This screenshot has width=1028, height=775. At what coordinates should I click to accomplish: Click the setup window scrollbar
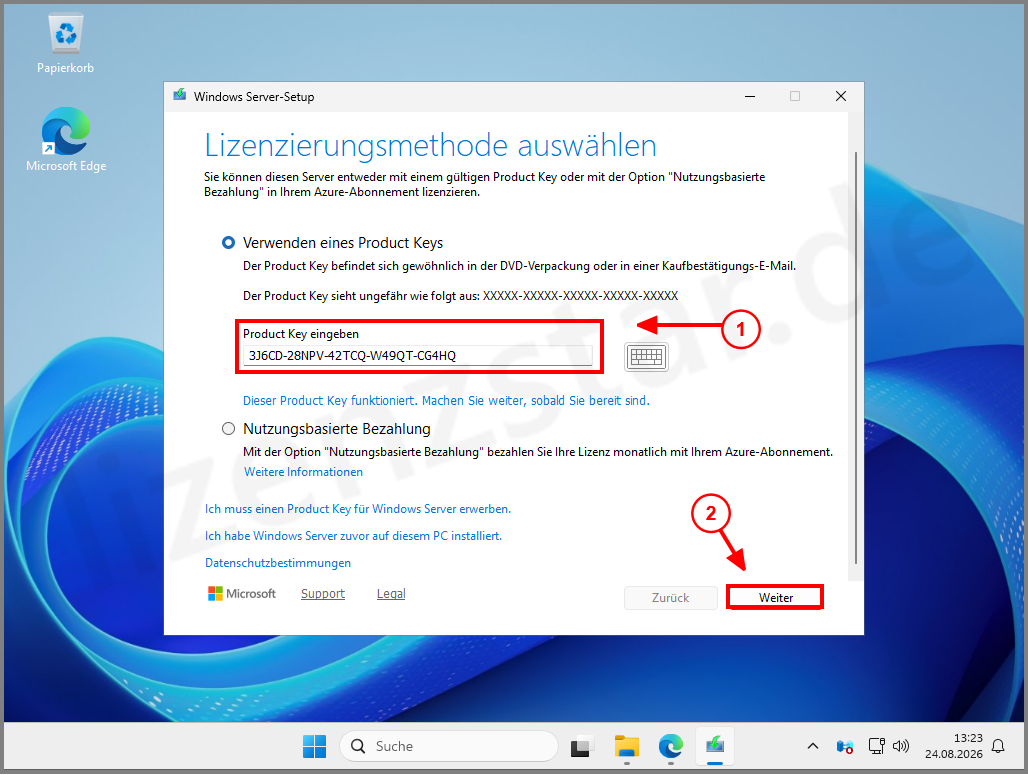856,357
